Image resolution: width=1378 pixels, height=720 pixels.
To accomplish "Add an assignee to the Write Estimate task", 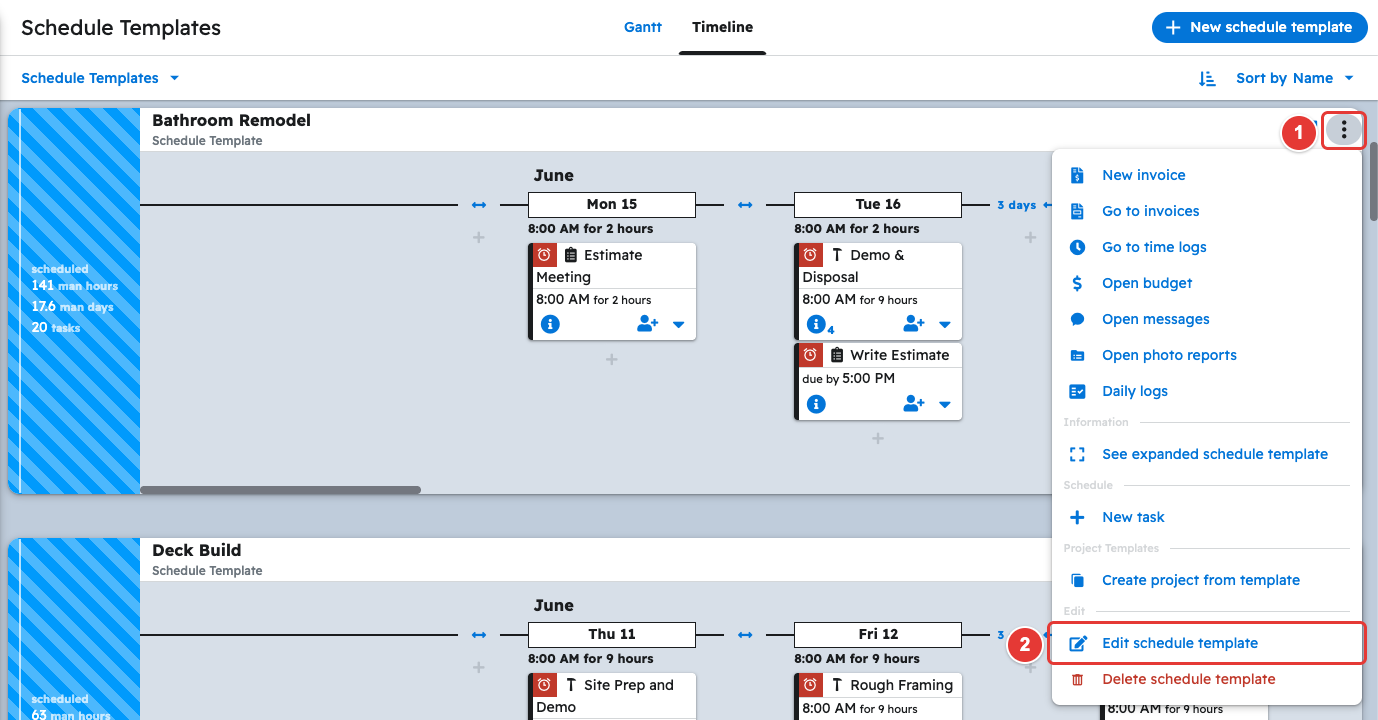I will [x=914, y=404].
